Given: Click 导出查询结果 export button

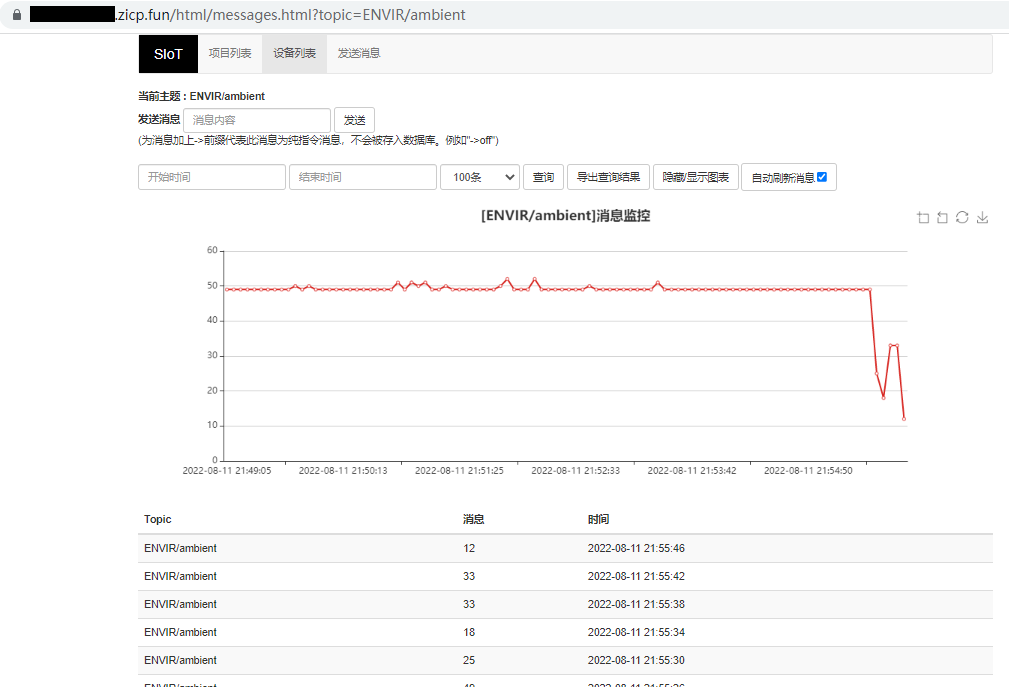Looking at the screenshot, I should tap(608, 177).
